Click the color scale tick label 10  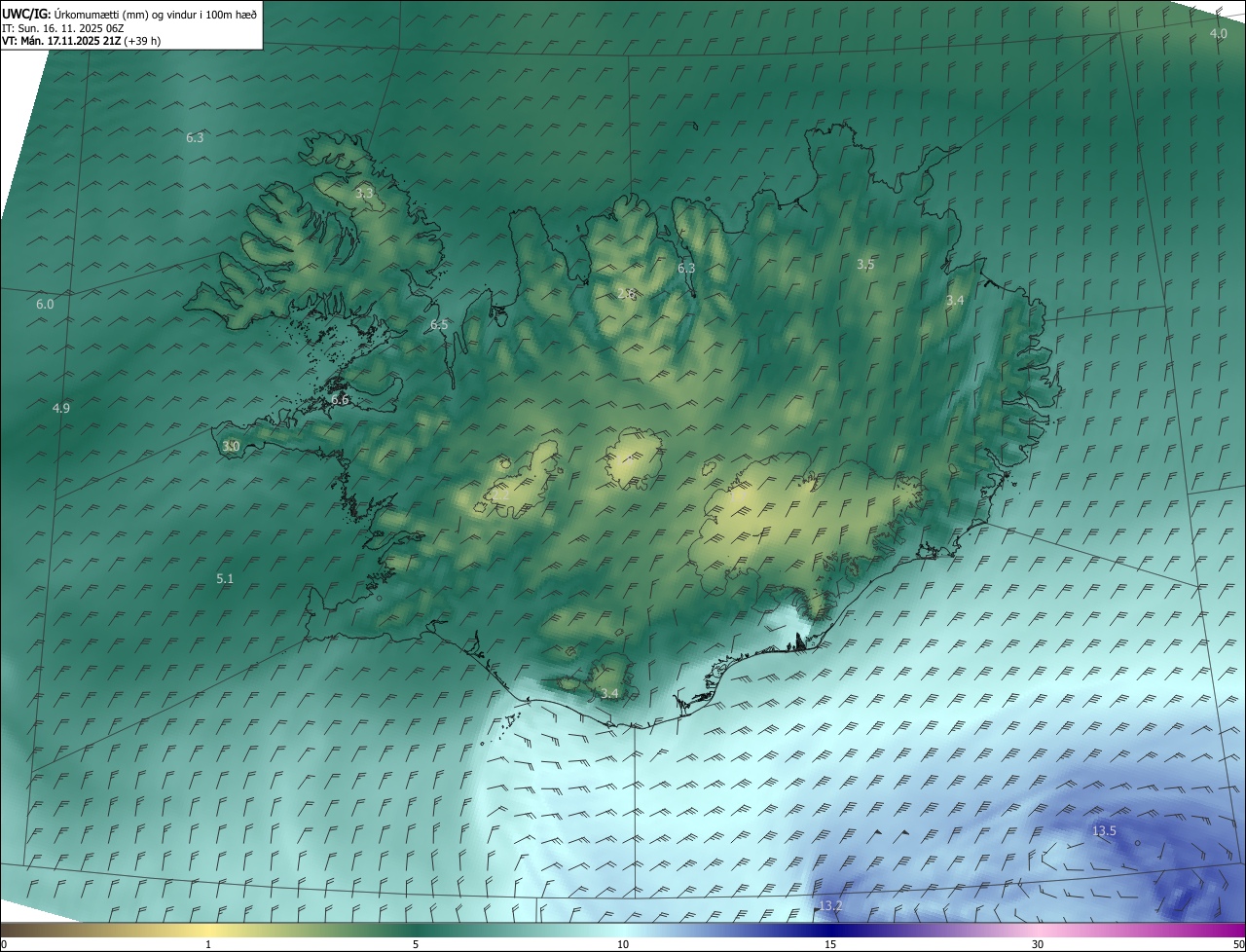[623, 944]
